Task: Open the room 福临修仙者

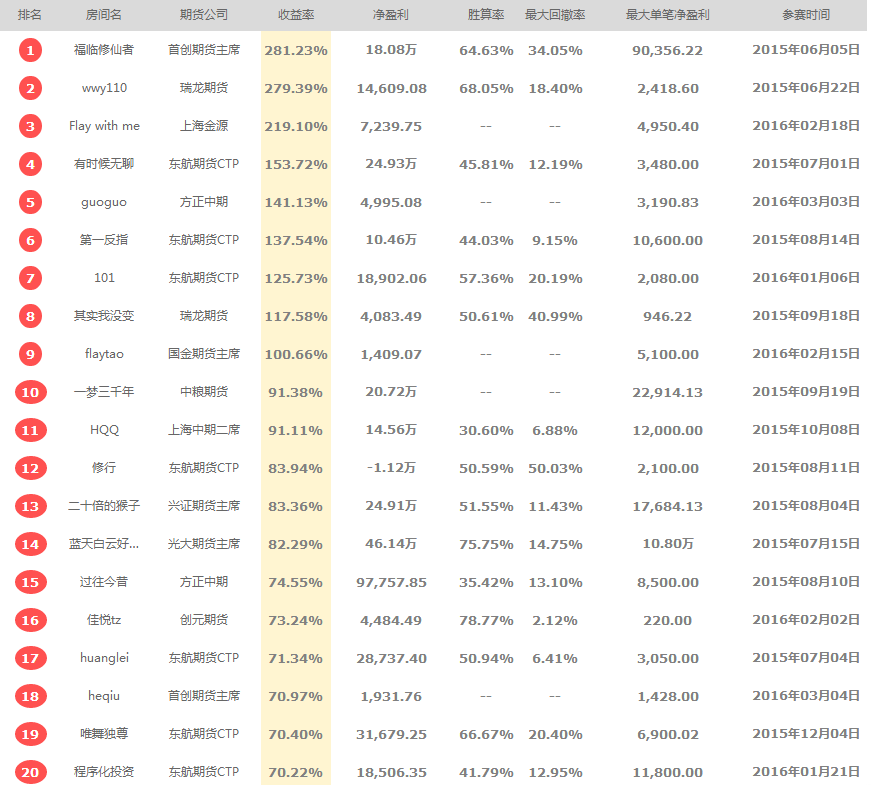Action: pos(104,50)
